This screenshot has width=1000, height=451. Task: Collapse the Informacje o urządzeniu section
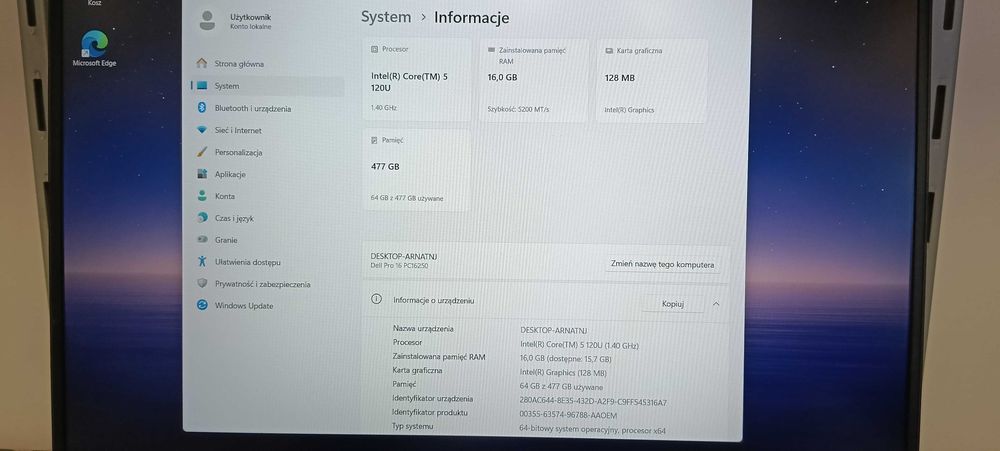716,304
